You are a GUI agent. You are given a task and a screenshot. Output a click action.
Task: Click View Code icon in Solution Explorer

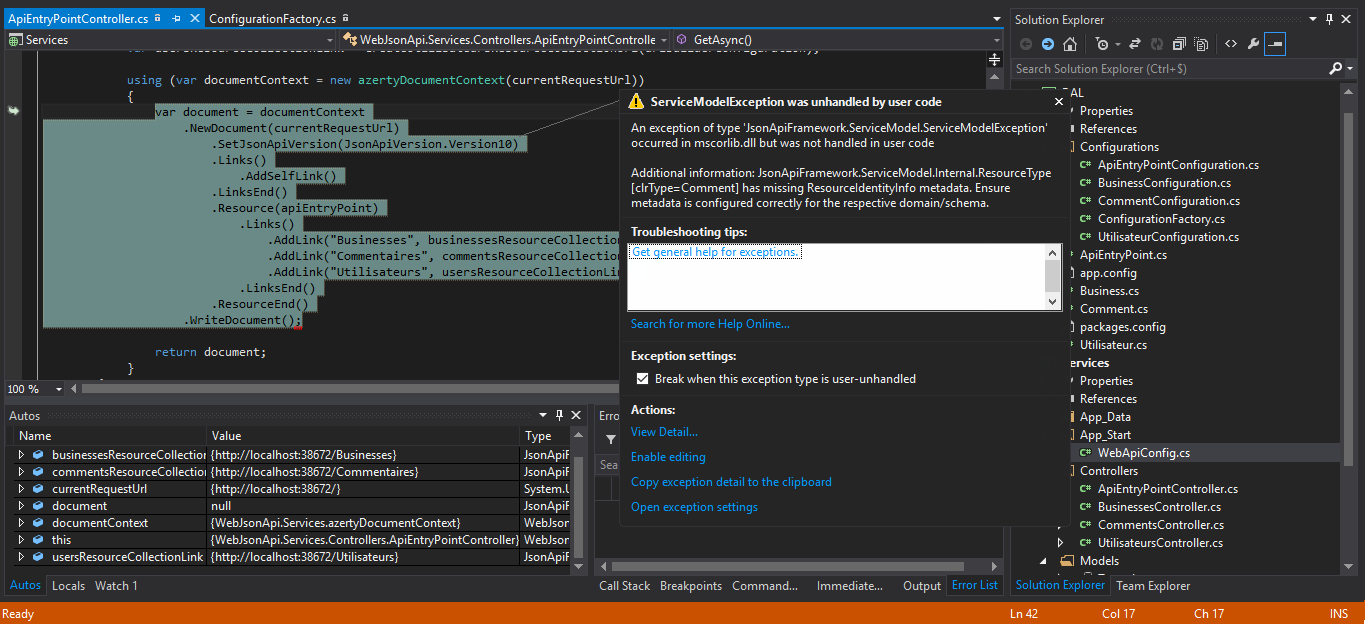pyautogui.click(x=1230, y=44)
